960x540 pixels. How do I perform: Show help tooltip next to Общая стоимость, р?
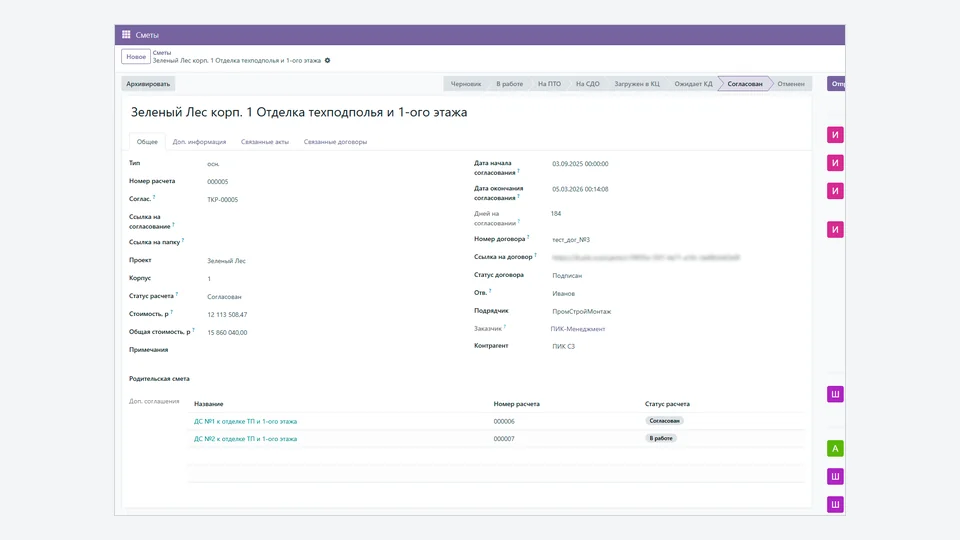[193, 329]
